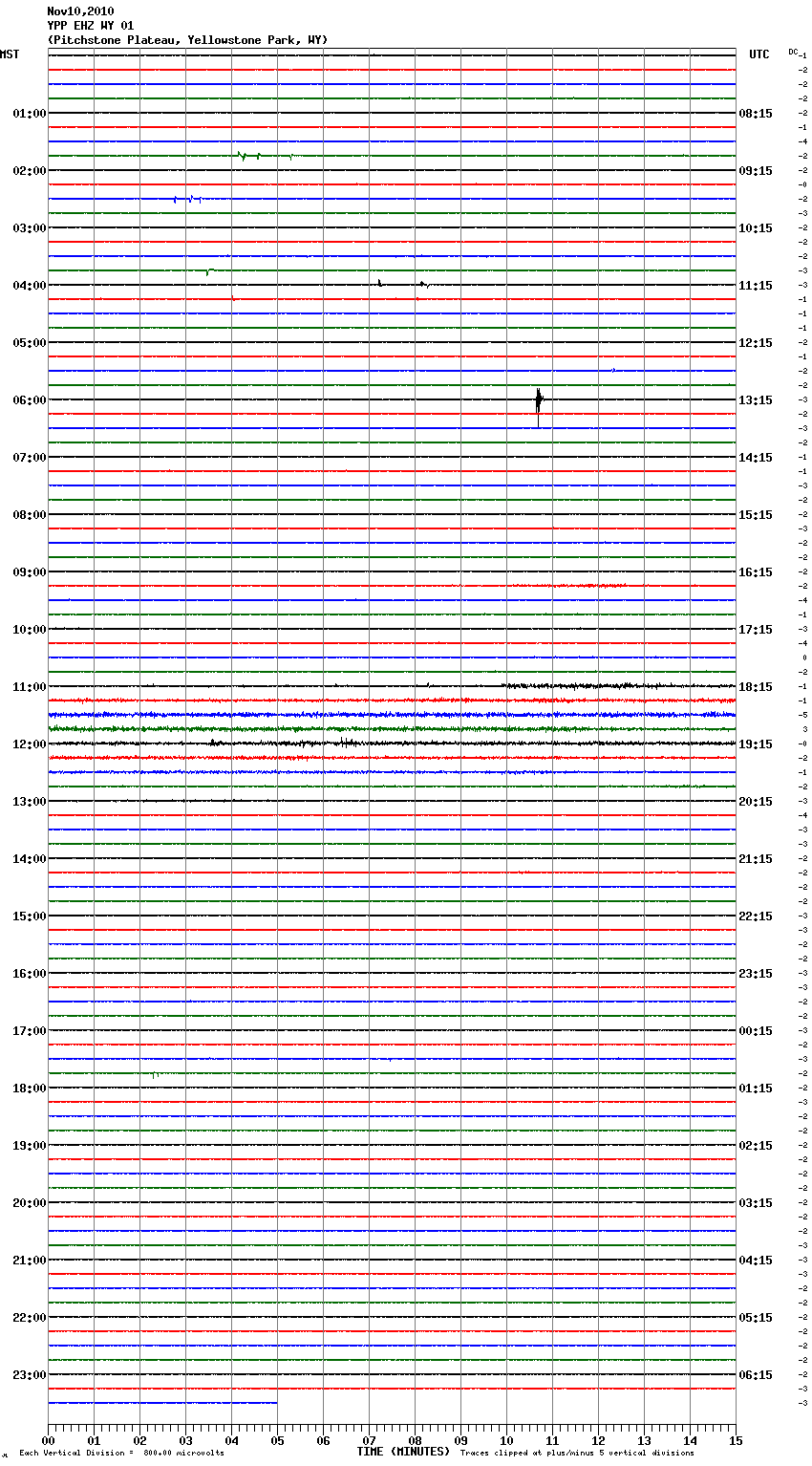Select the 12:00 MST time label
Image resolution: width=812 pixels, height=1466 pixels.
point(29,744)
